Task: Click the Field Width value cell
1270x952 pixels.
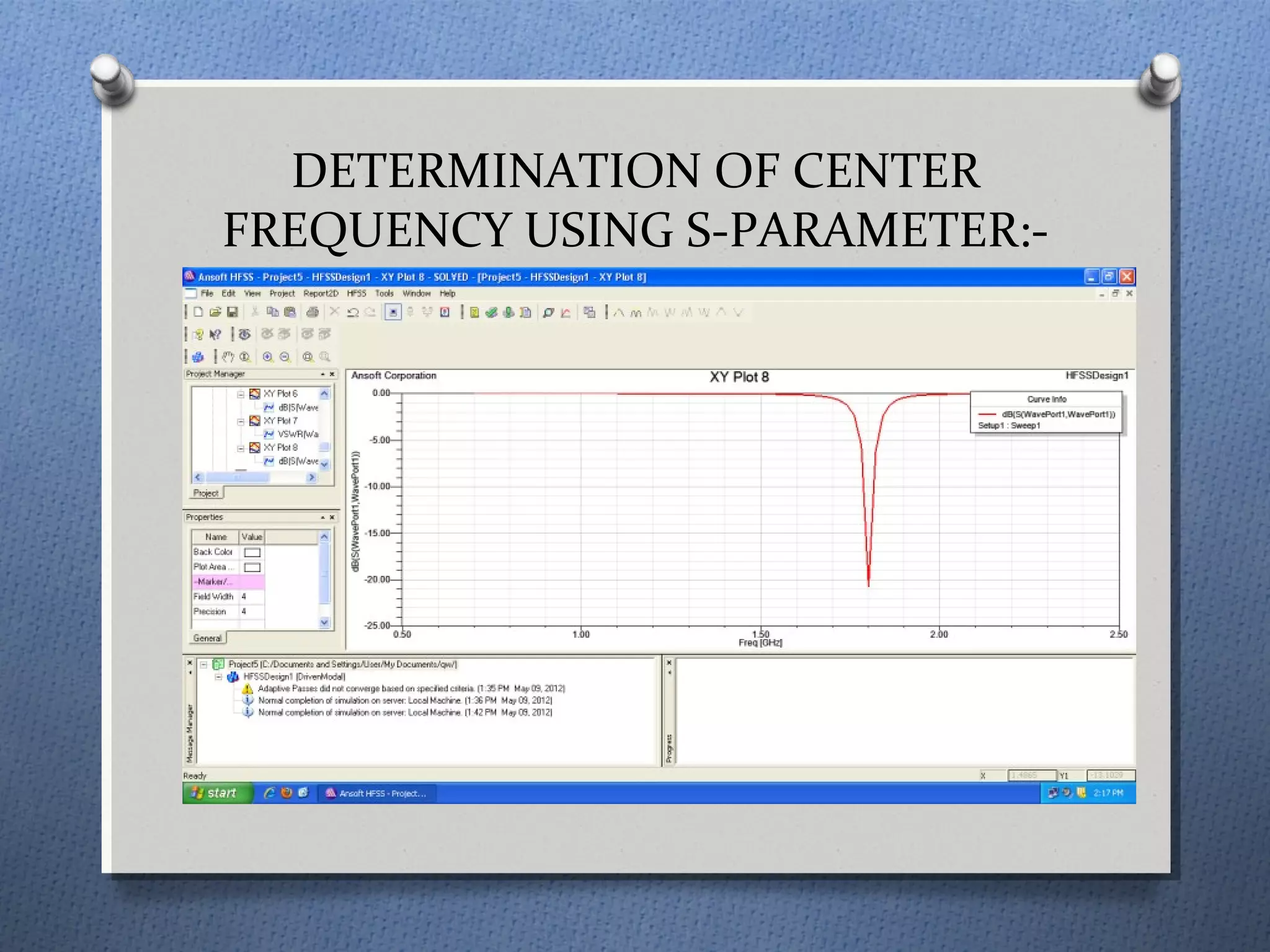Action: pos(252,597)
